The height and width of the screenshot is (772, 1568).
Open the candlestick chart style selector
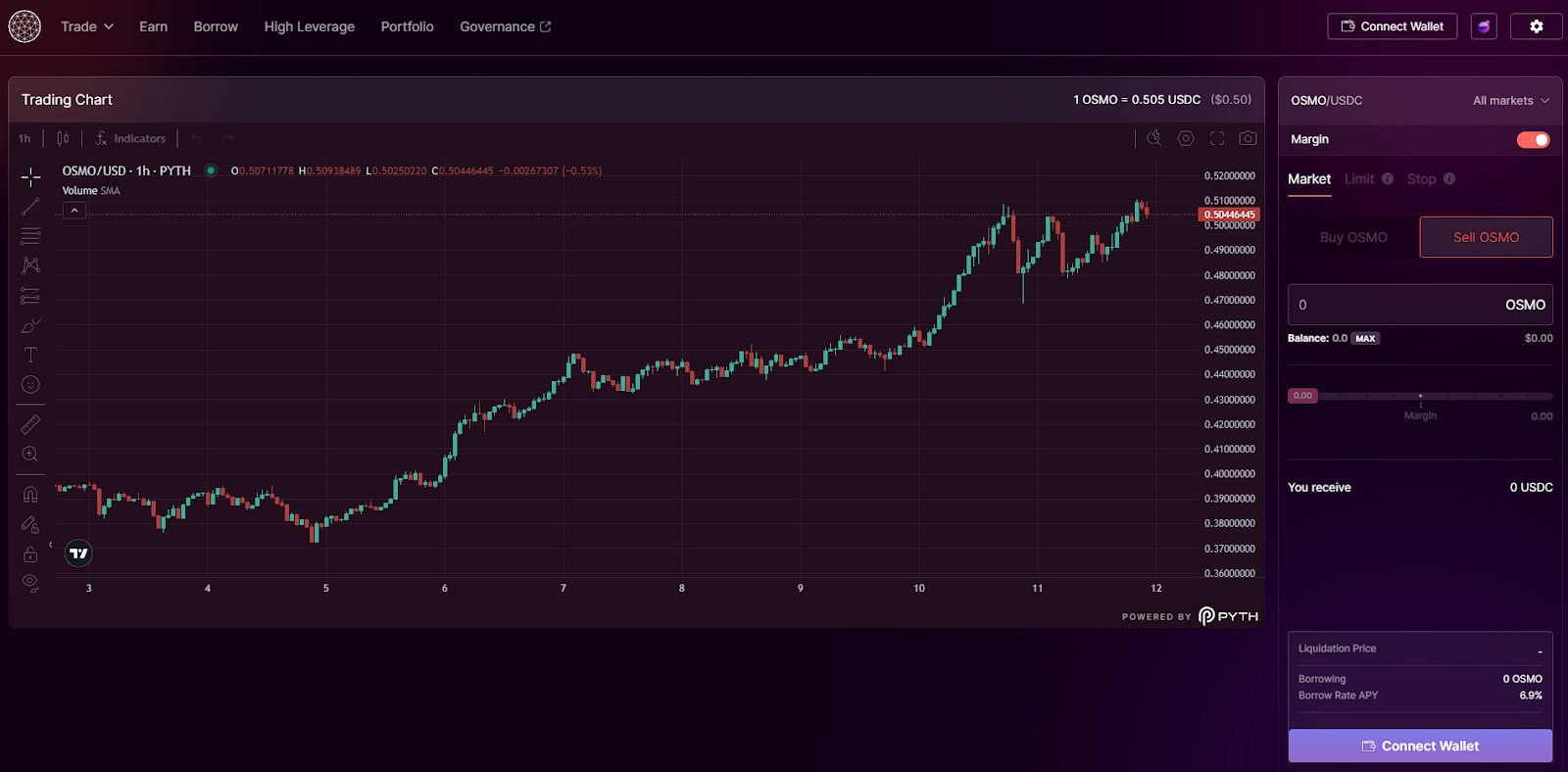point(63,138)
